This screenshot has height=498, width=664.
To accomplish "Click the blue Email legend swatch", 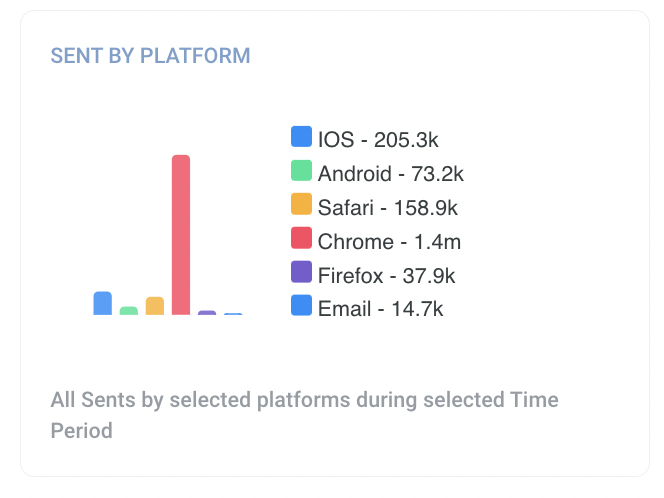I will tap(301, 306).
